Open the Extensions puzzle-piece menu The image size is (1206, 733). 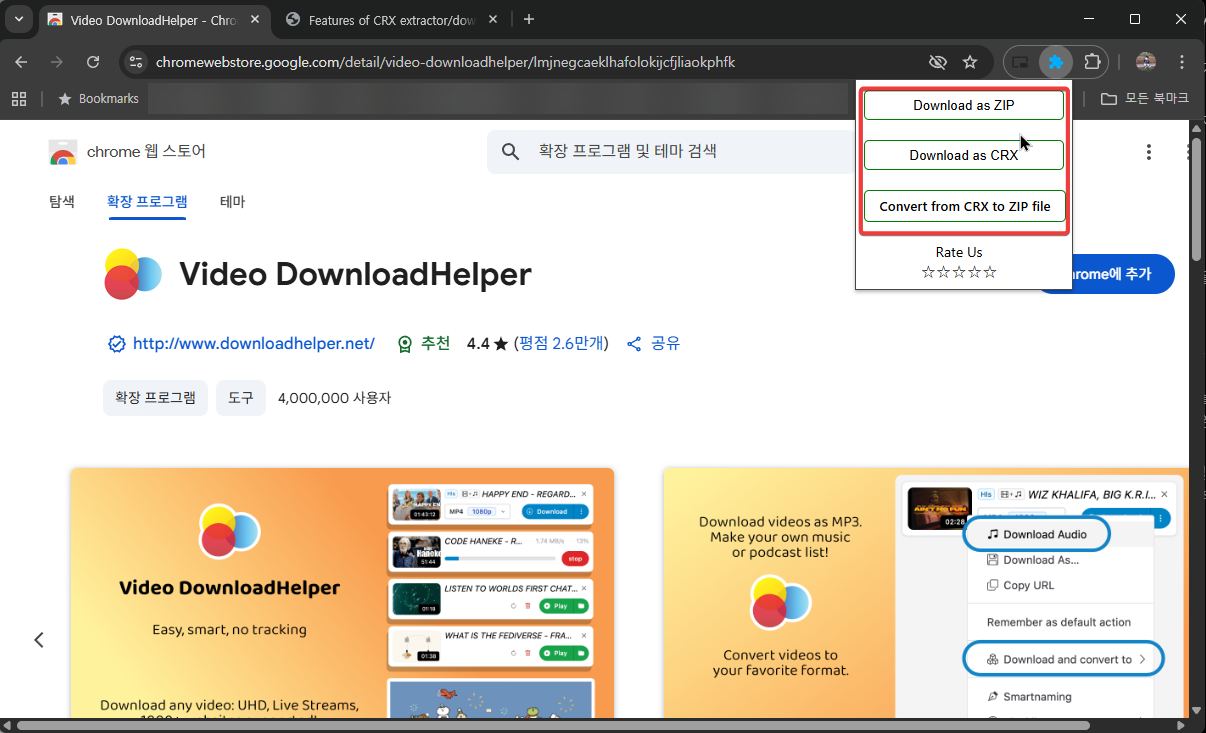click(1092, 62)
